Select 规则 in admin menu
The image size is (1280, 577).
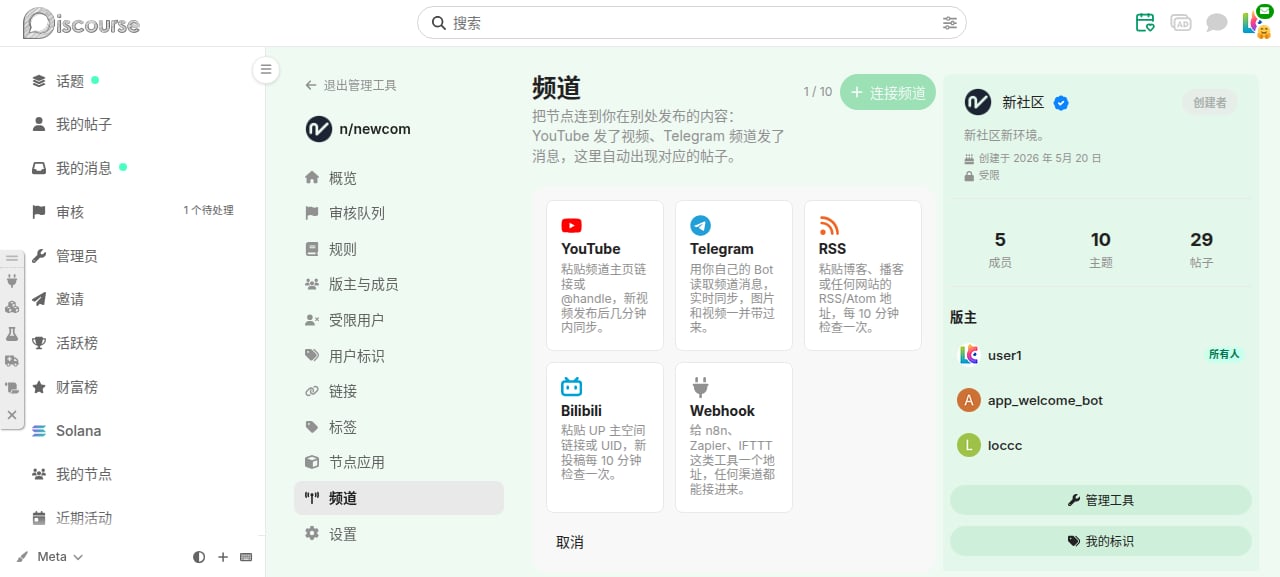(399, 249)
